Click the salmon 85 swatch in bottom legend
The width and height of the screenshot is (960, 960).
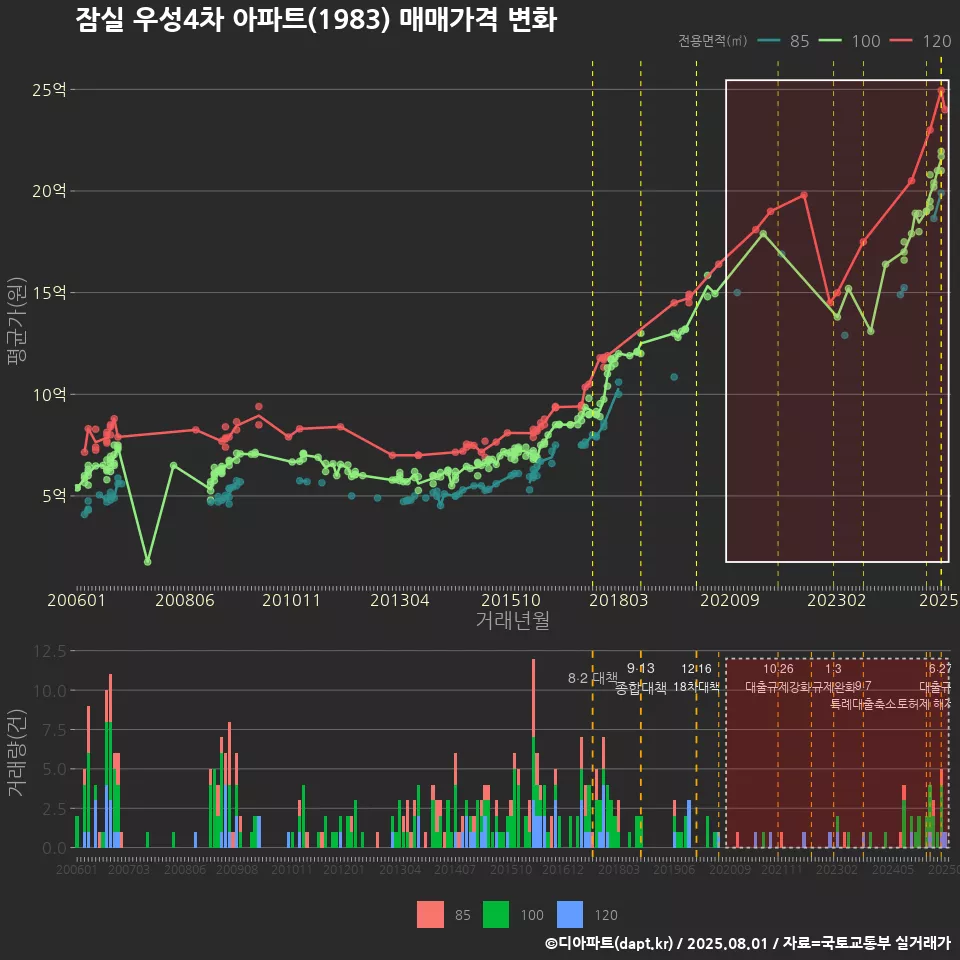point(430,915)
